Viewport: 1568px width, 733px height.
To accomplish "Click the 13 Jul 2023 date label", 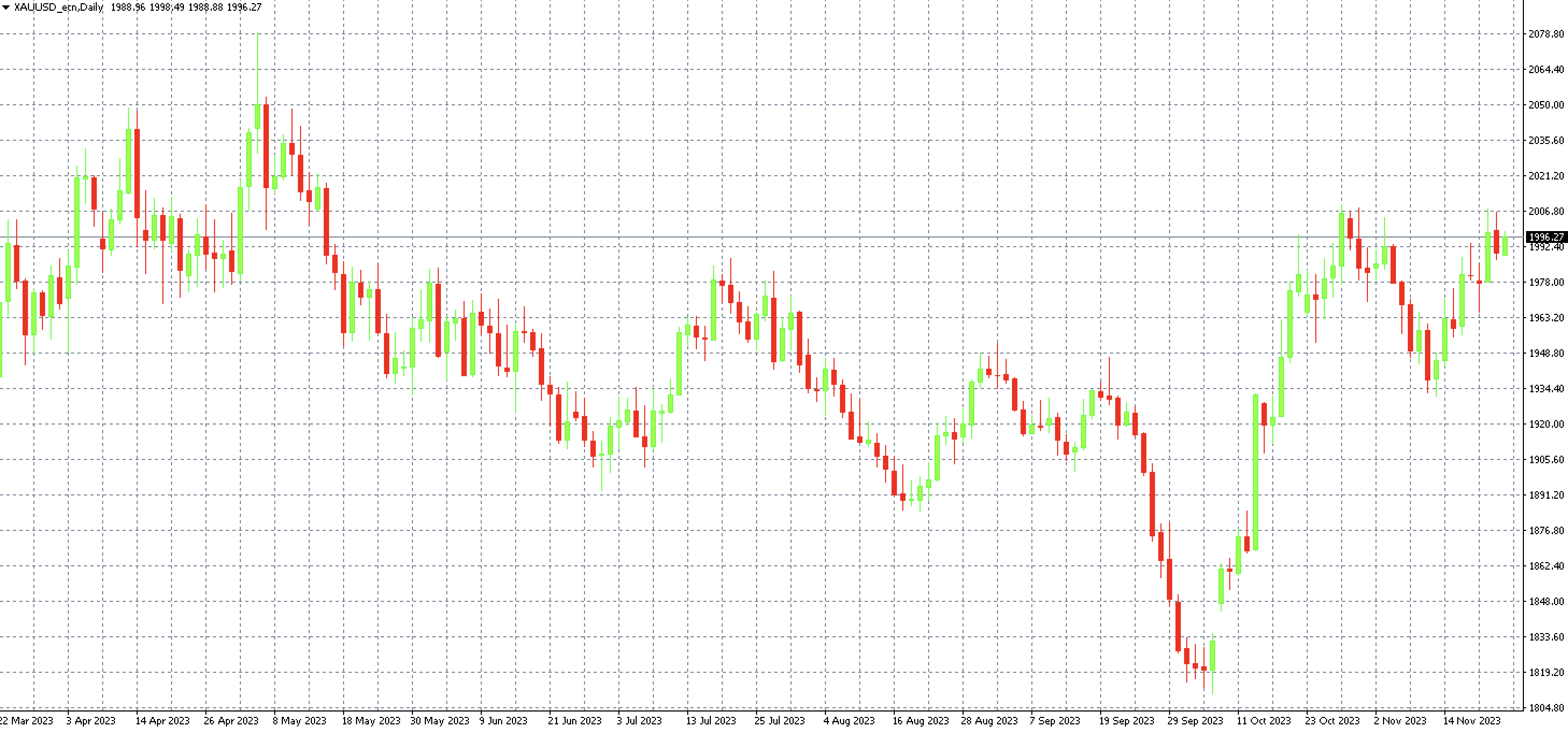I will click(711, 721).
